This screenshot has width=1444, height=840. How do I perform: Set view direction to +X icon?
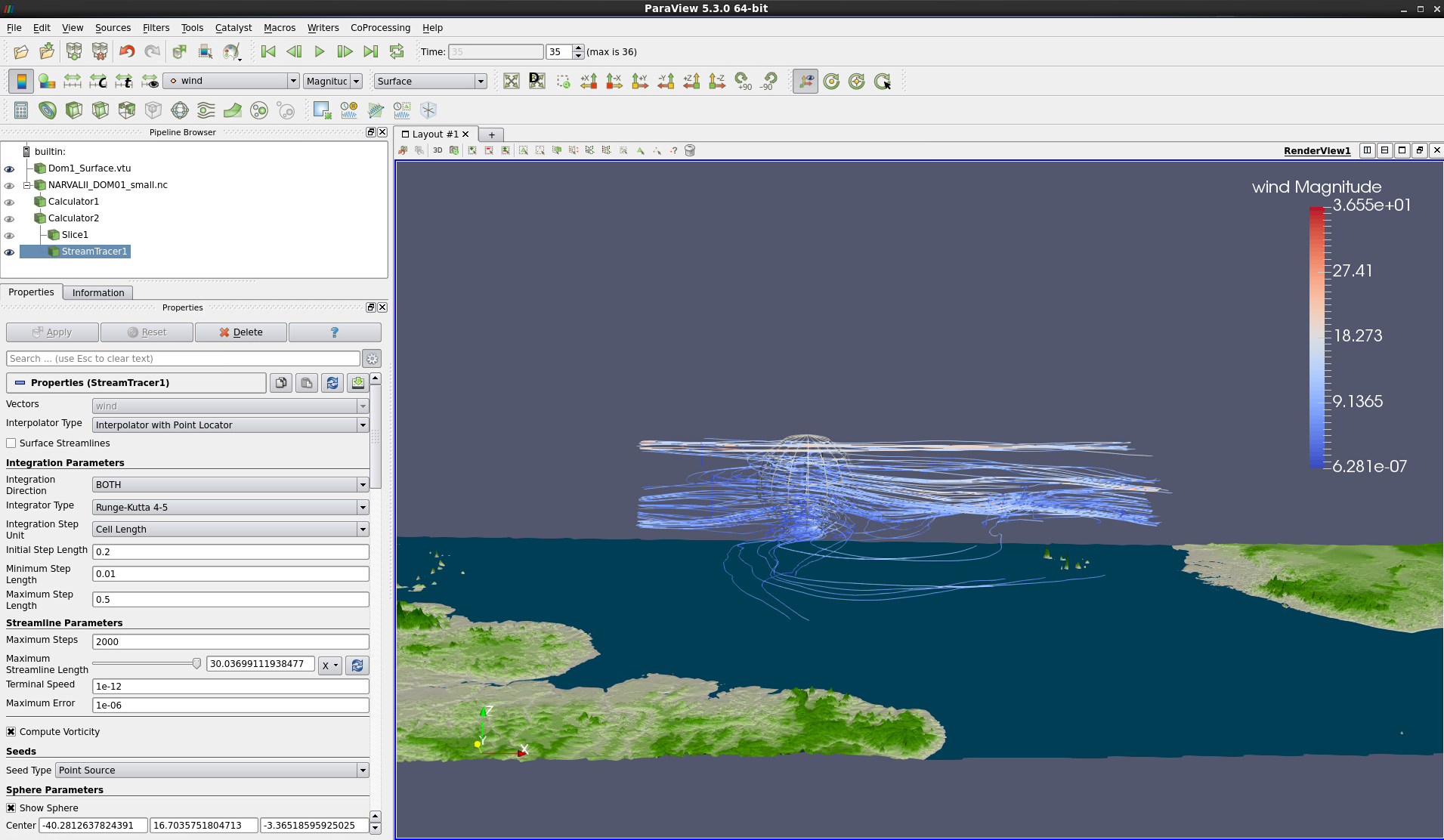click(x=589, y=81)
